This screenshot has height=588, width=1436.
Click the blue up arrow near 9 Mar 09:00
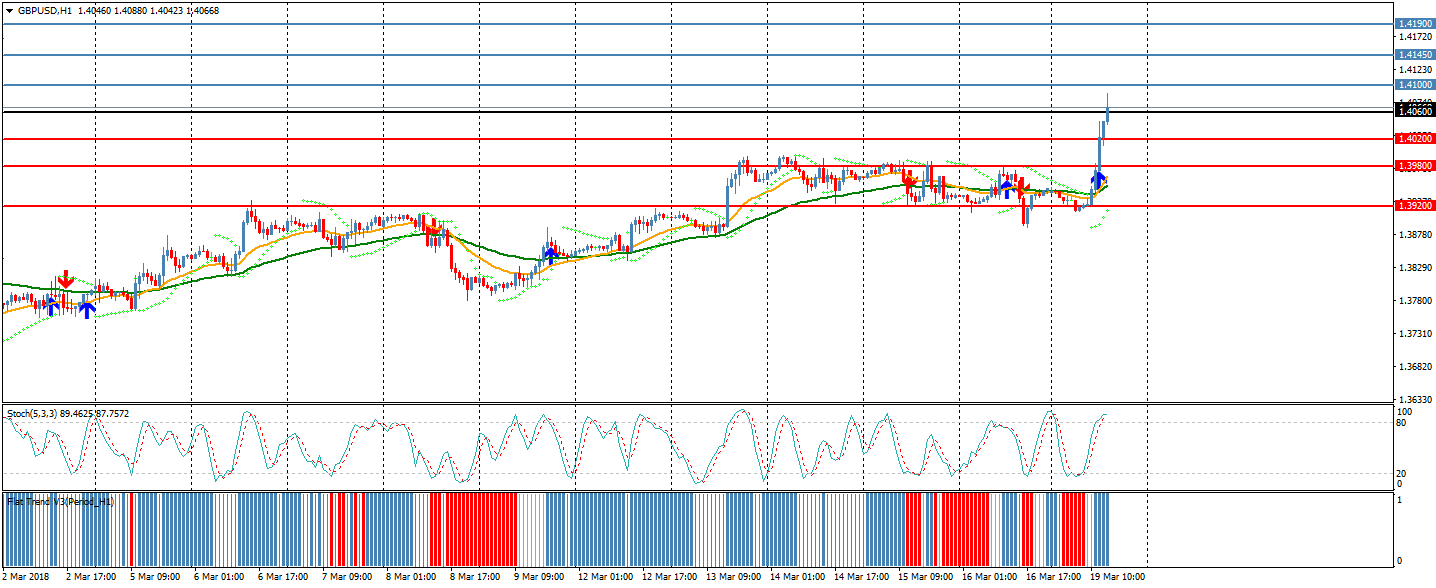(x=550, y=255)
